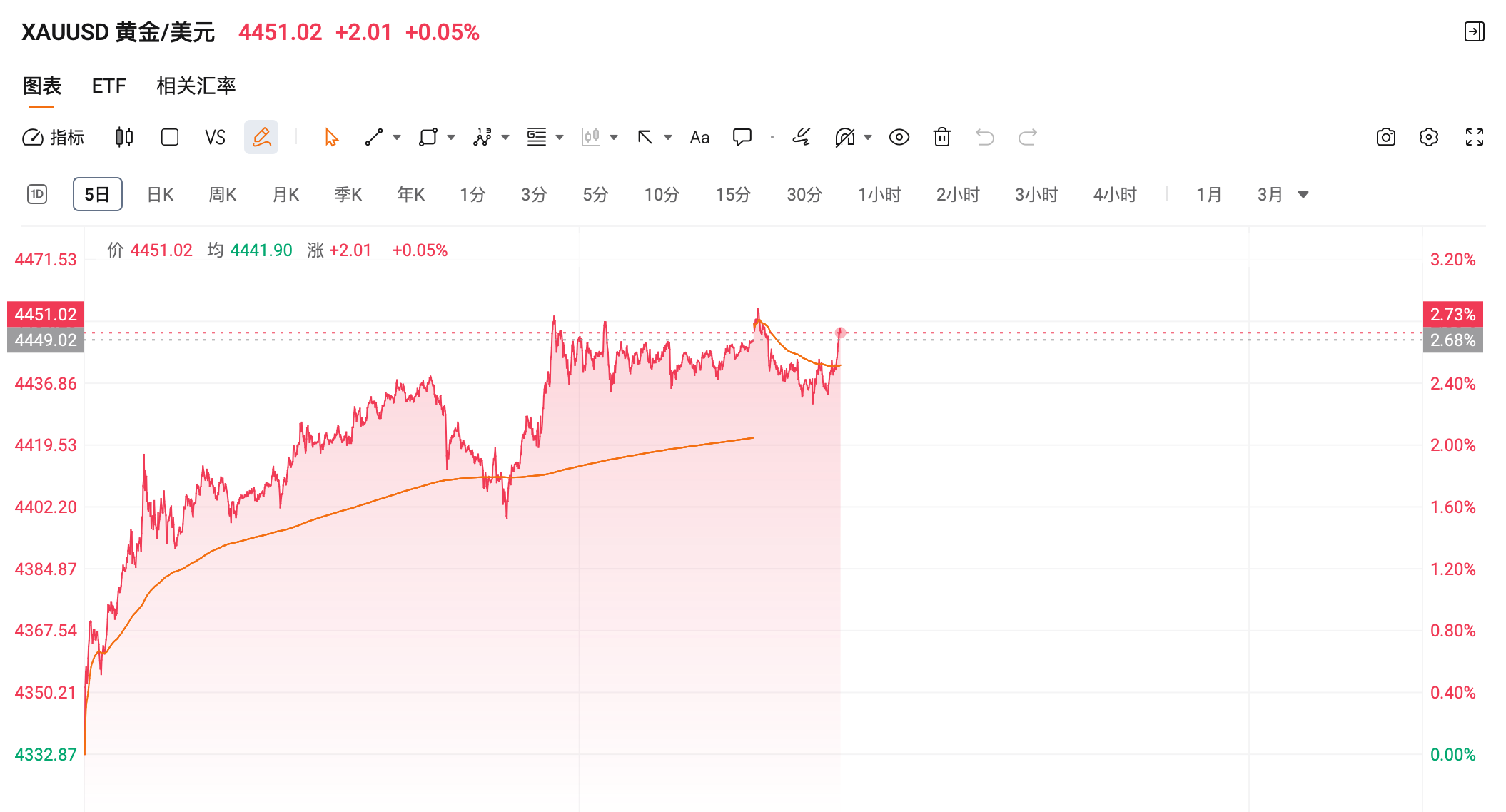Expand the 3月 timeframe dropdown

[1303, 193]
